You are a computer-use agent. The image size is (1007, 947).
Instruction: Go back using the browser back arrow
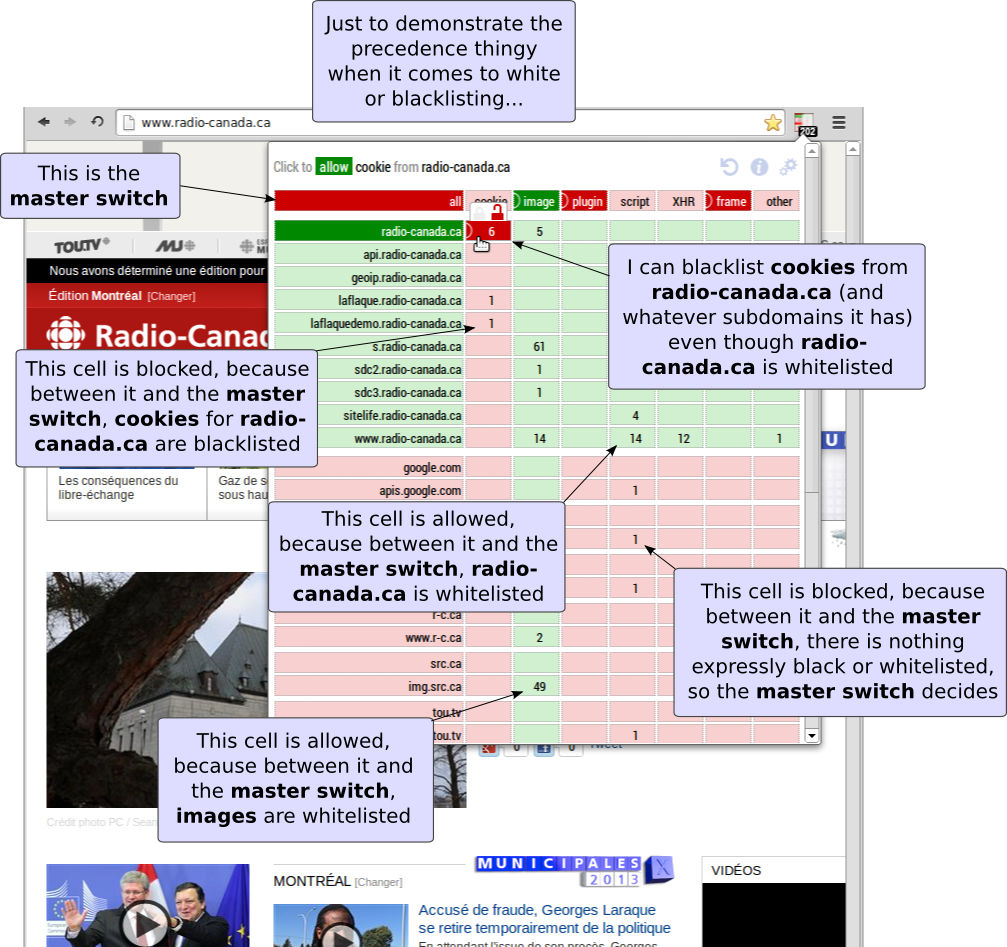pyautogui.click(x=43, y=122)
